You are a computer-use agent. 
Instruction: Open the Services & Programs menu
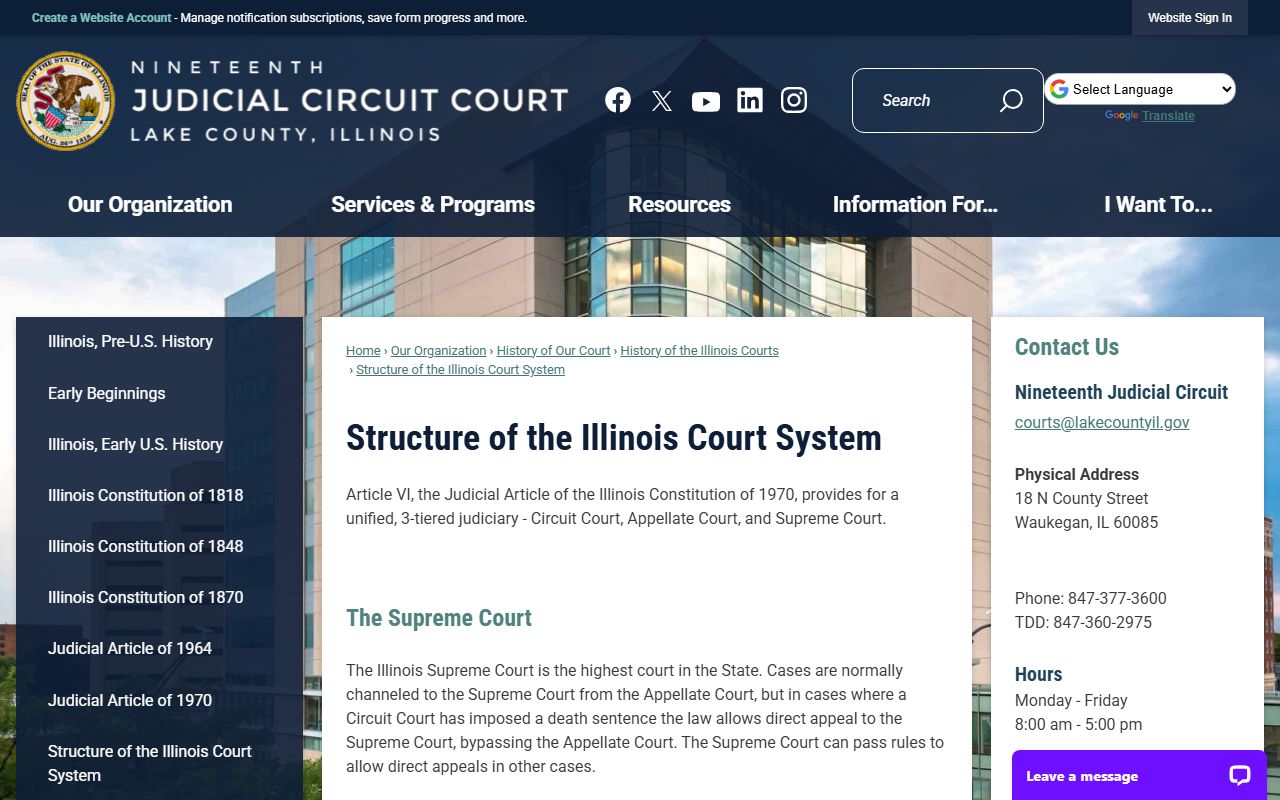click(433, 204)
